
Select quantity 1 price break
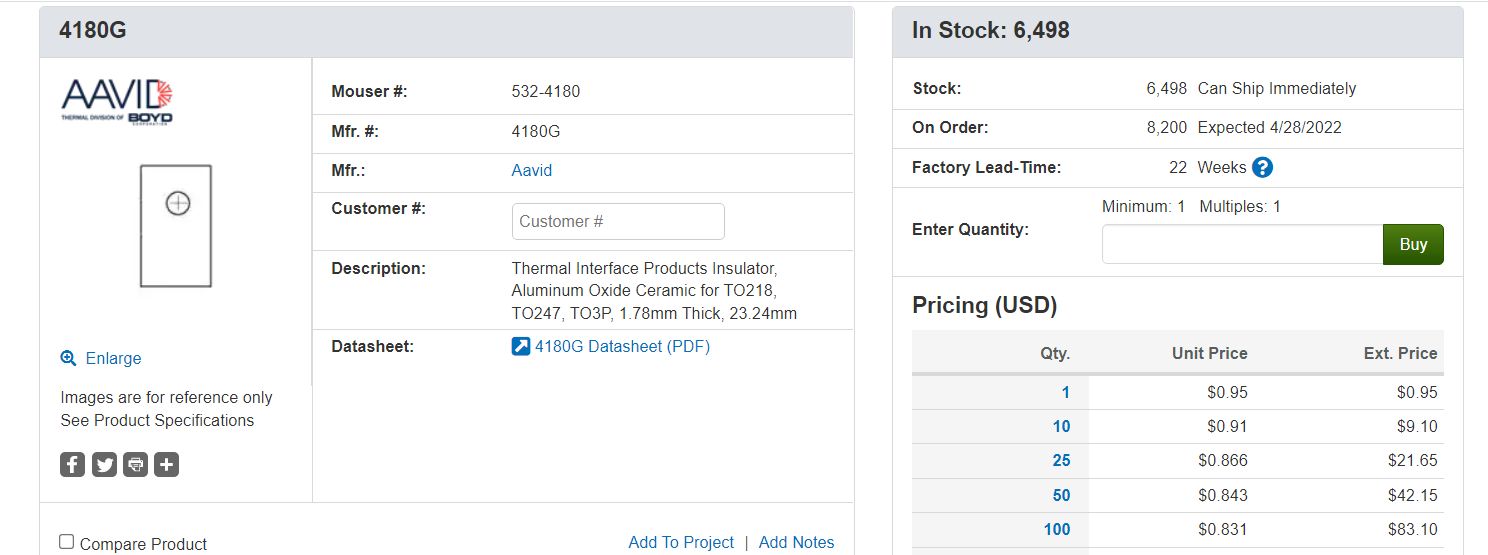(1066, 393)
